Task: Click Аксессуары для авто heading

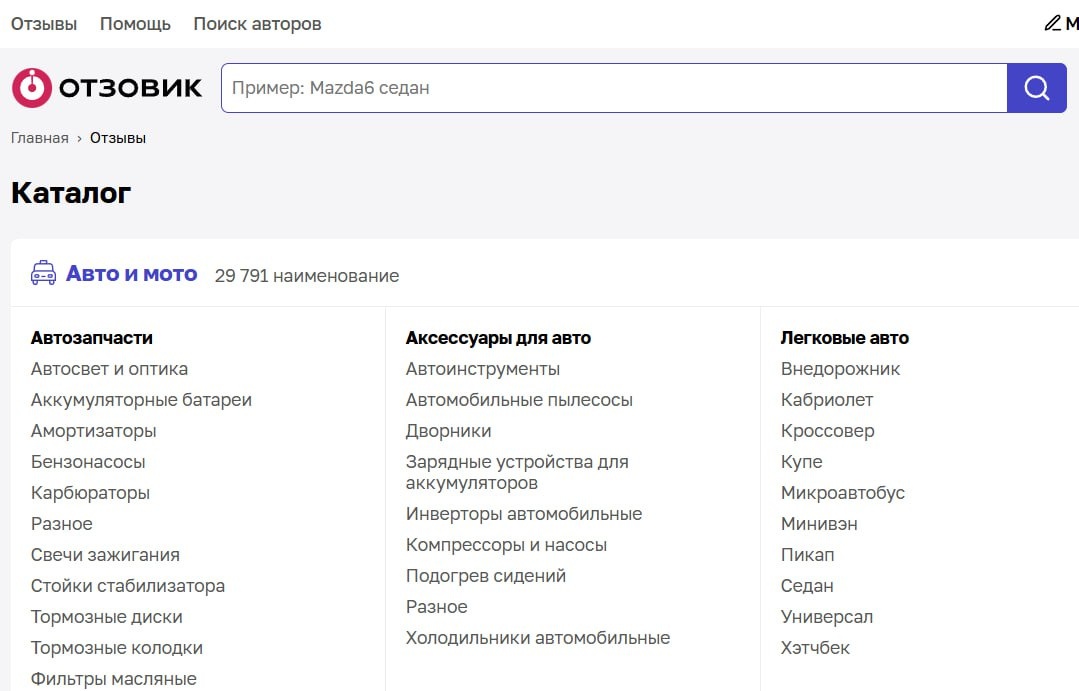Action: [498, 338]
